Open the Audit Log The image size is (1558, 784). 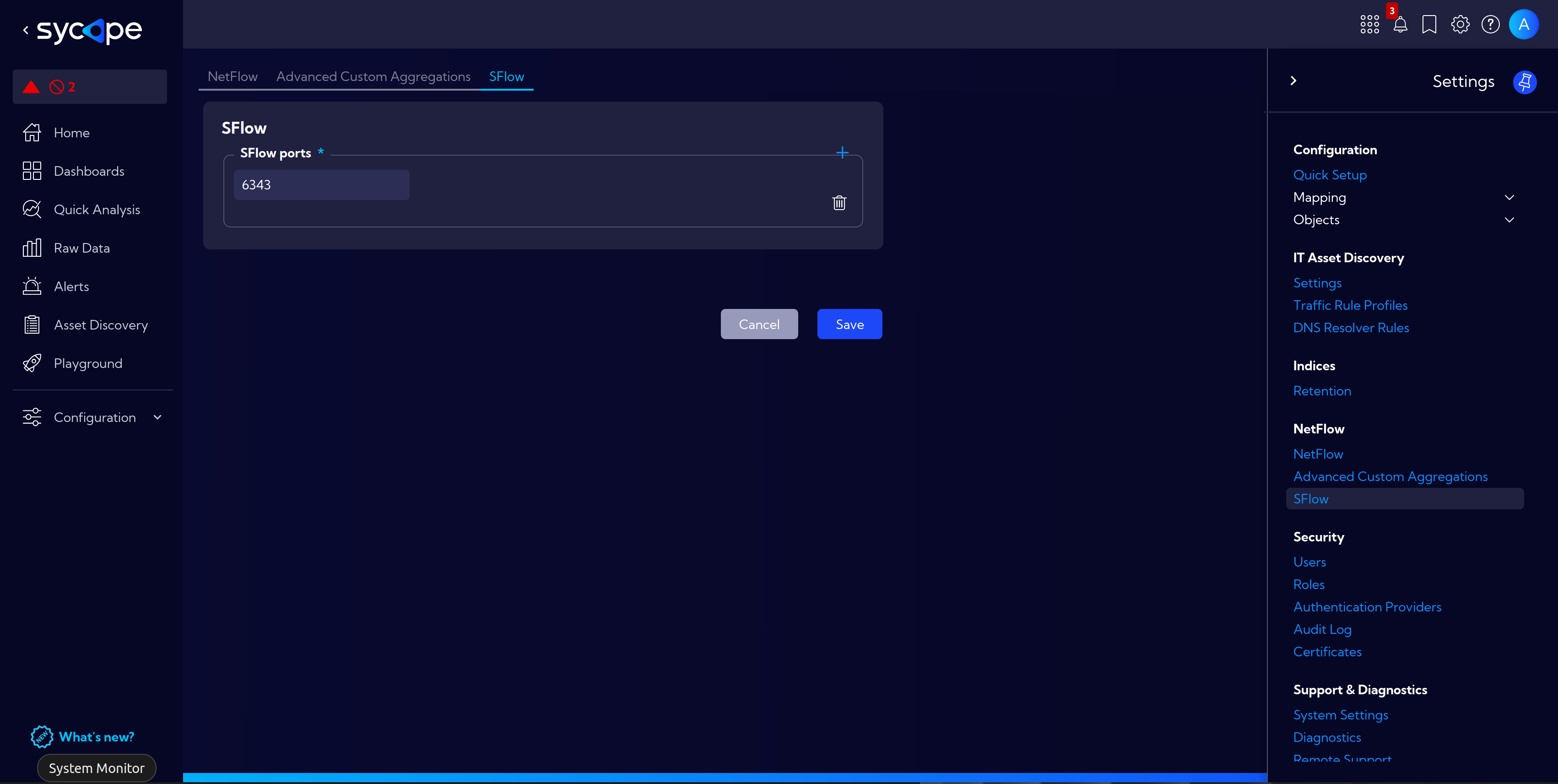tap(1322, 629)
